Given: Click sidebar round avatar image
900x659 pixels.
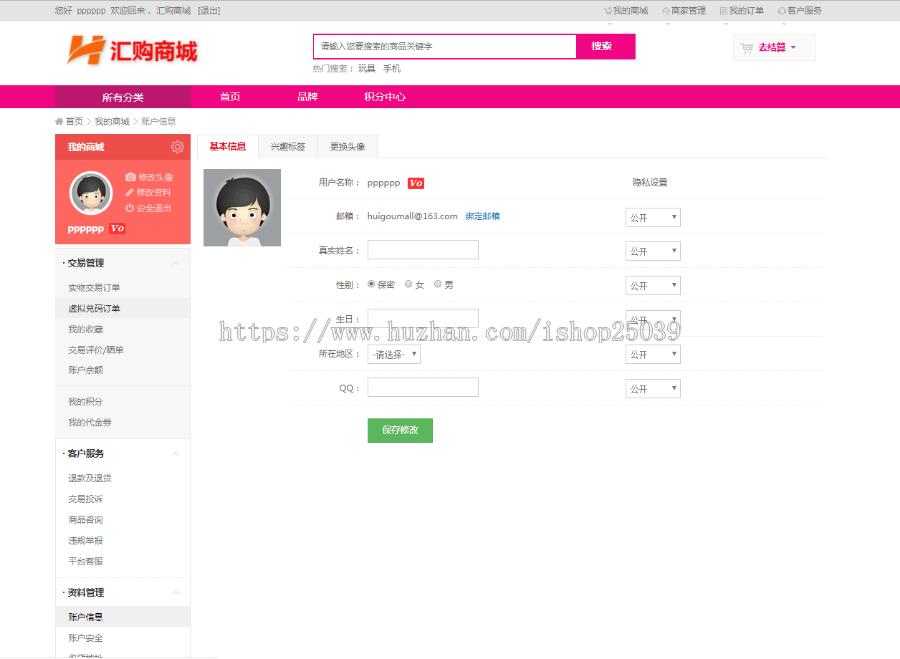Looking at the screenshot, I should pos(91,193).
